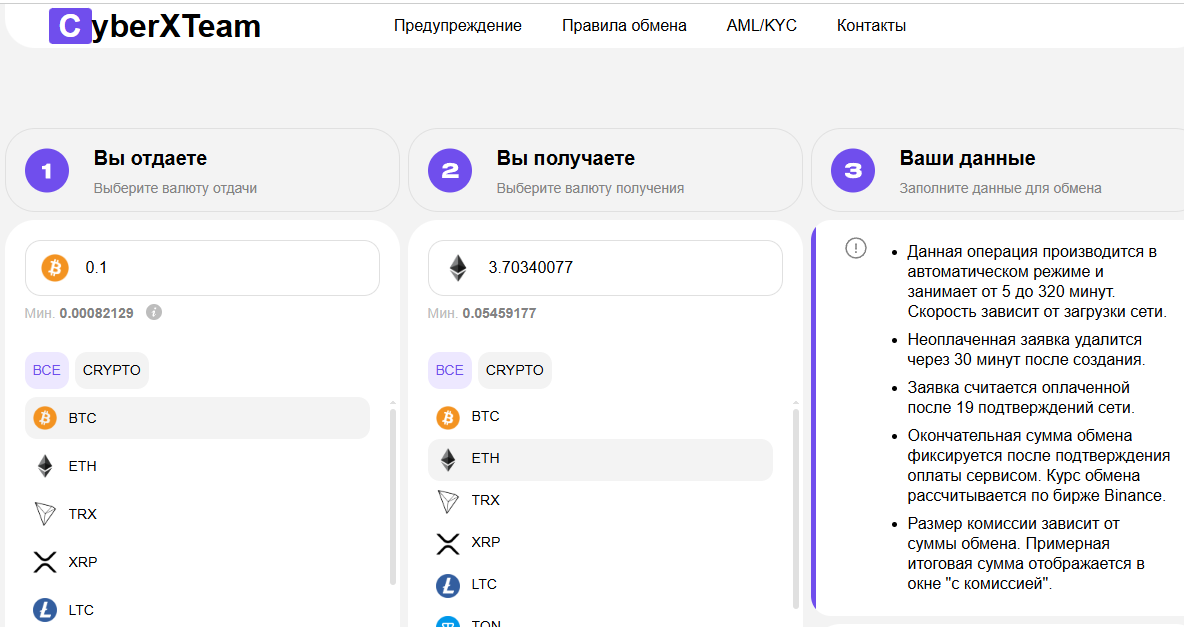
Task: Click the step 3 circle icon
Action: (x=853, y=171)
